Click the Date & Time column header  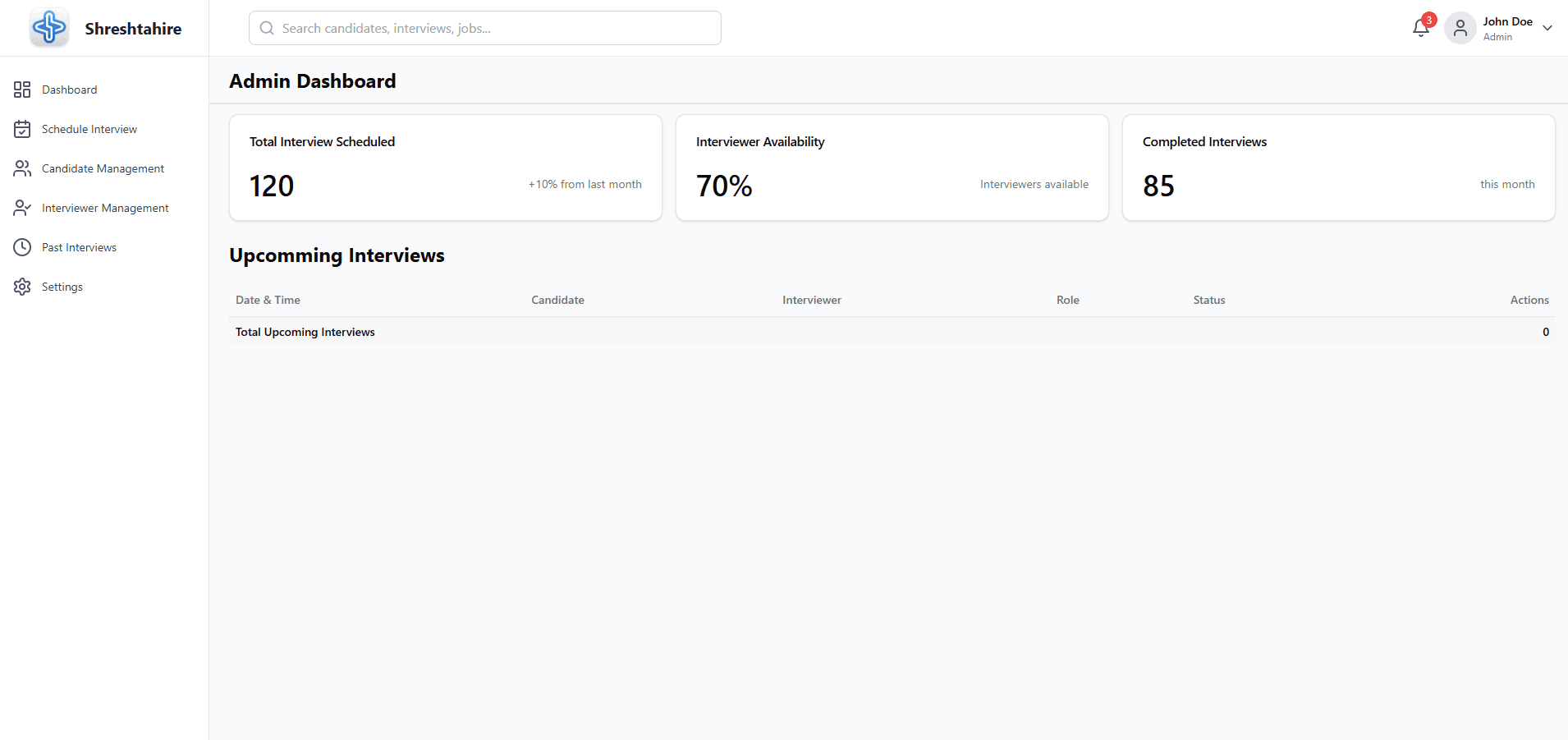[268, 300]
